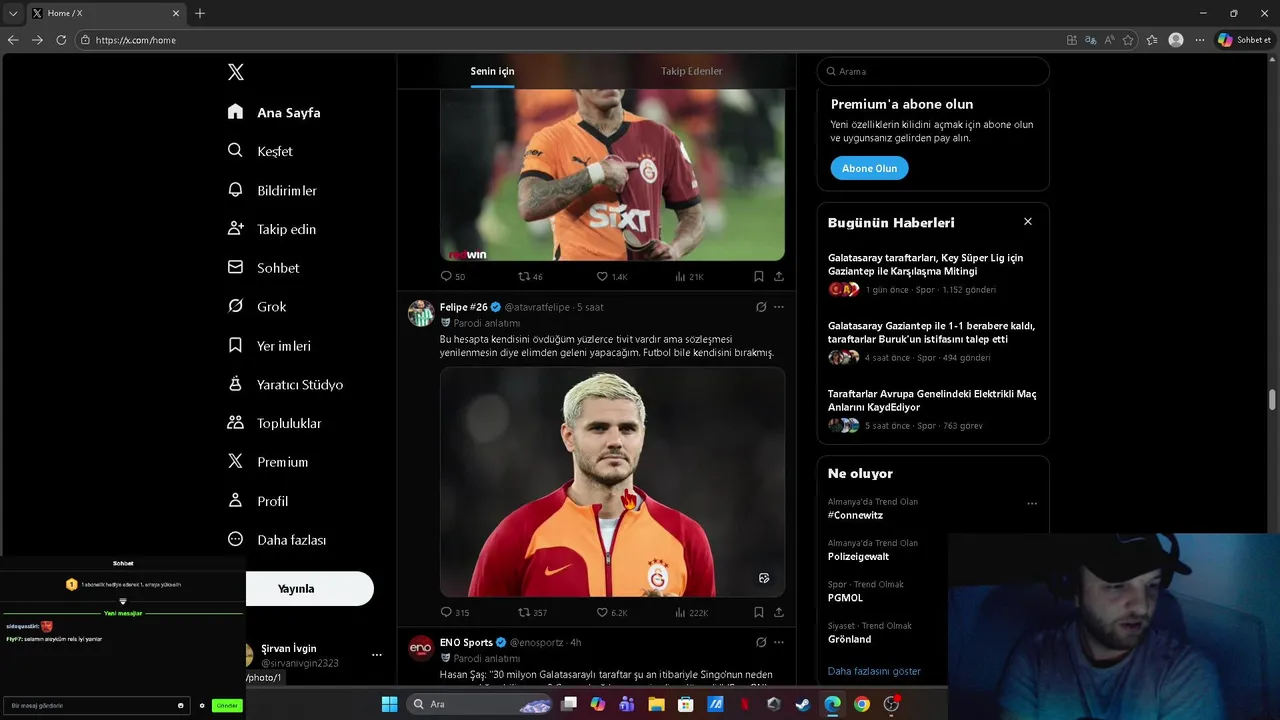Open Polizeigewalt trend
This screenshot has height=720, width=1280.
[858, 556]
